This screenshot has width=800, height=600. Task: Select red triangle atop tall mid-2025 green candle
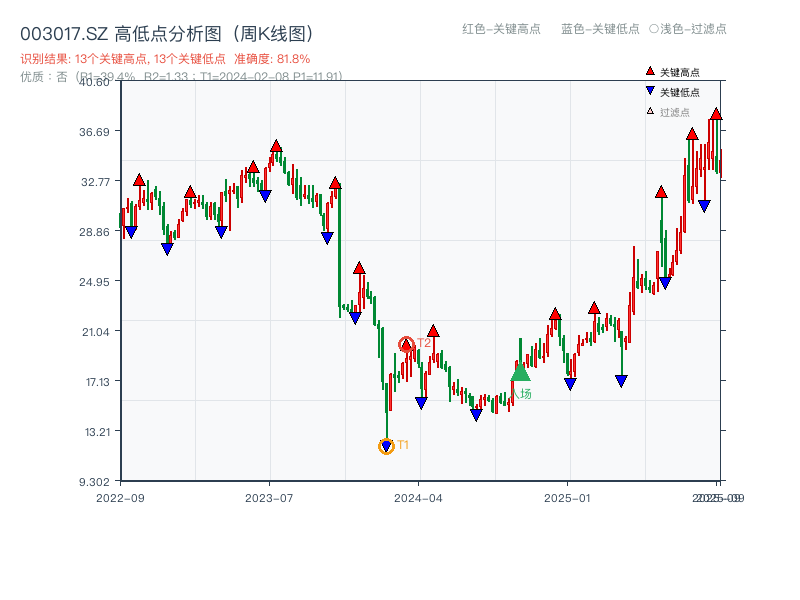tap(661, 192)
